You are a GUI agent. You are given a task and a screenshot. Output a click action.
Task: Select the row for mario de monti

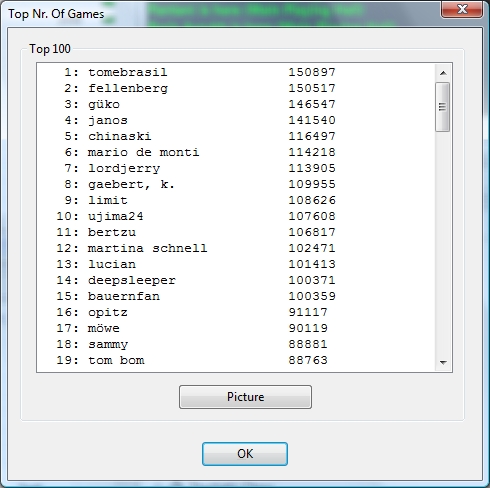pyautogui.click(x=236, y=152)
